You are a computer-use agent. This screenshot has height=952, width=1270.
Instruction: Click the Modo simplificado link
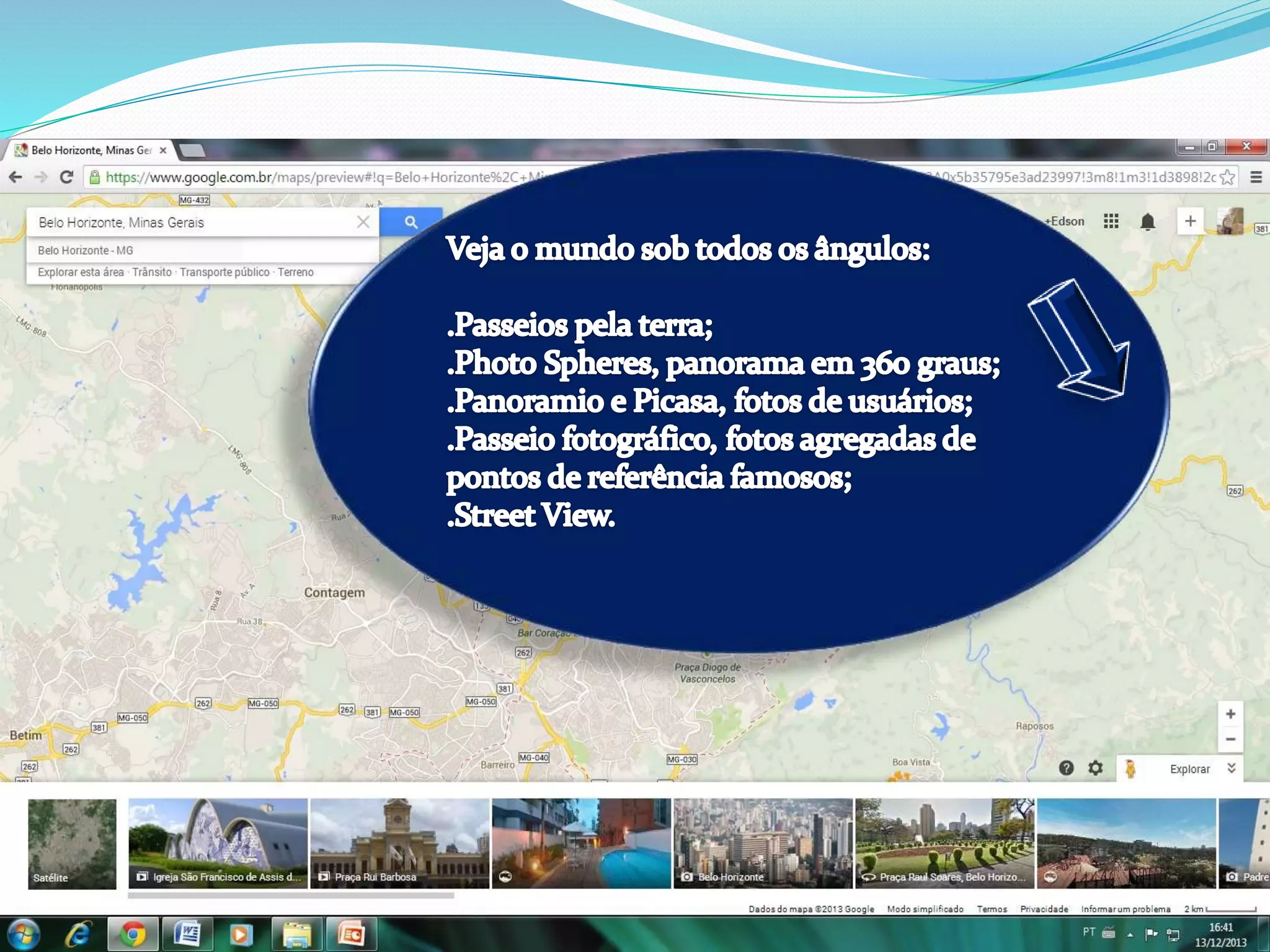925,909
